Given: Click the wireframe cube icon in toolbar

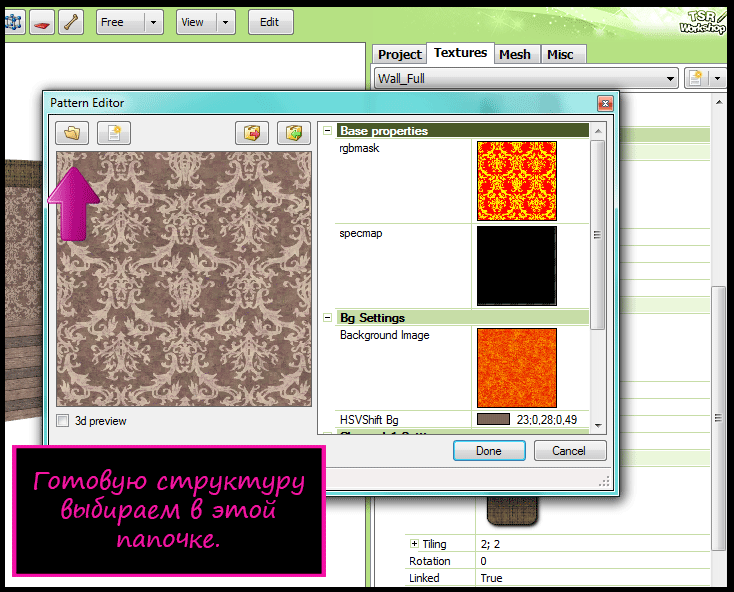Looking at the screenshot, I should (14, 22).
